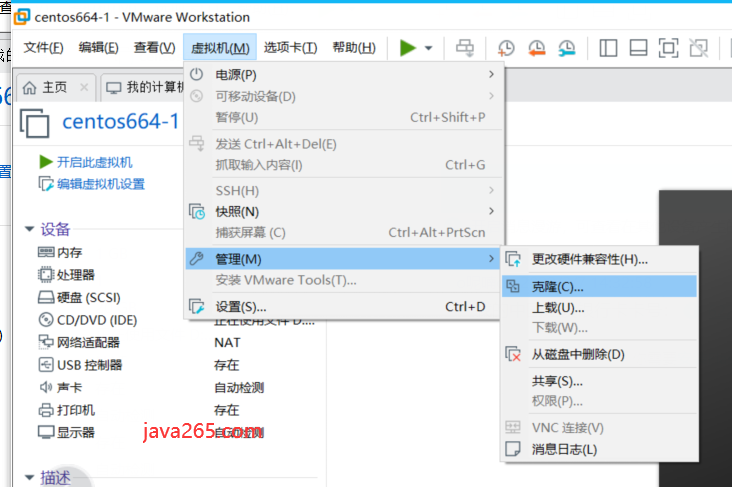The image size is (732, 487).
Task: Open the 文件(F) menu
Action: [x=43, y=48]
